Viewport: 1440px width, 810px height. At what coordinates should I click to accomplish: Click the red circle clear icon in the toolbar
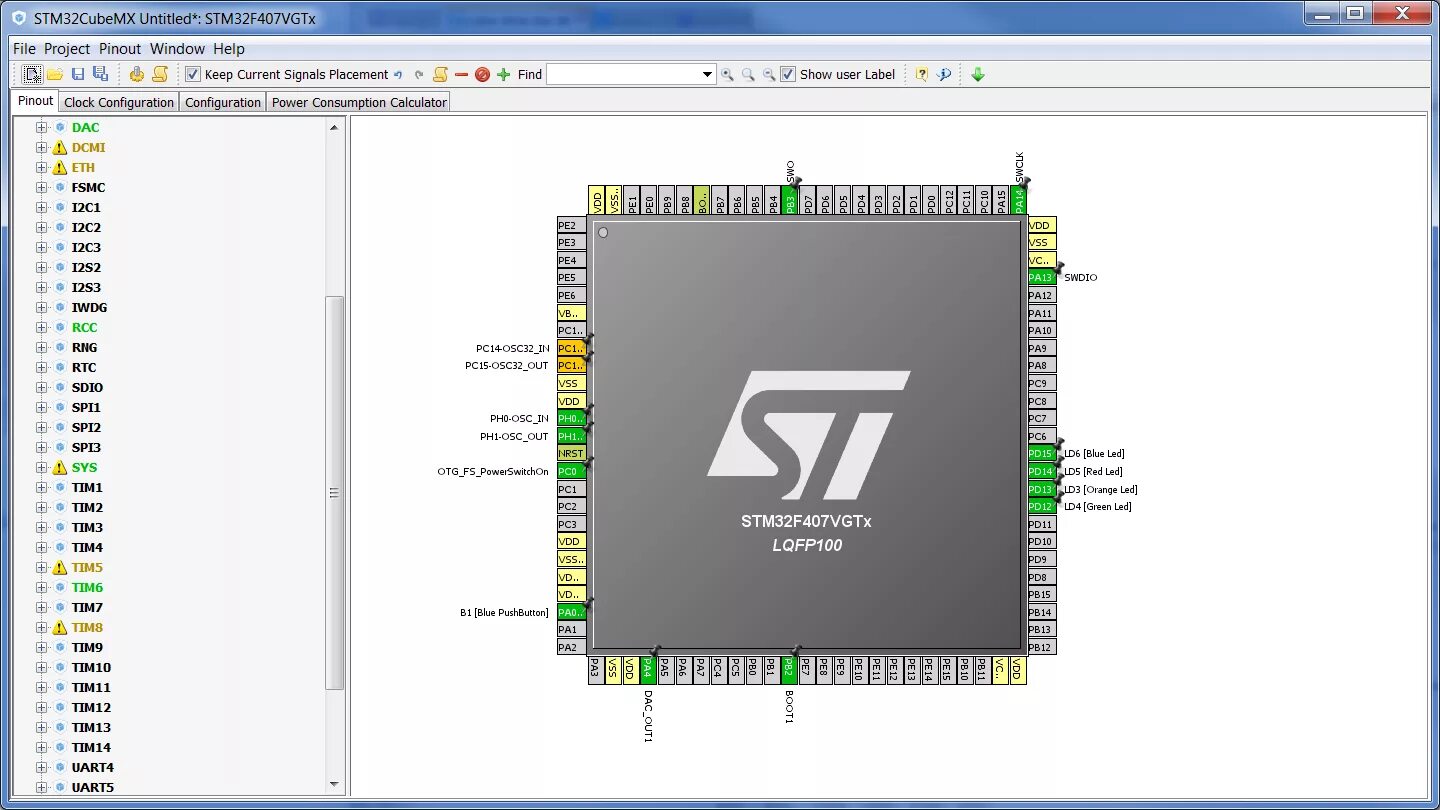click(x=482, y=75)
